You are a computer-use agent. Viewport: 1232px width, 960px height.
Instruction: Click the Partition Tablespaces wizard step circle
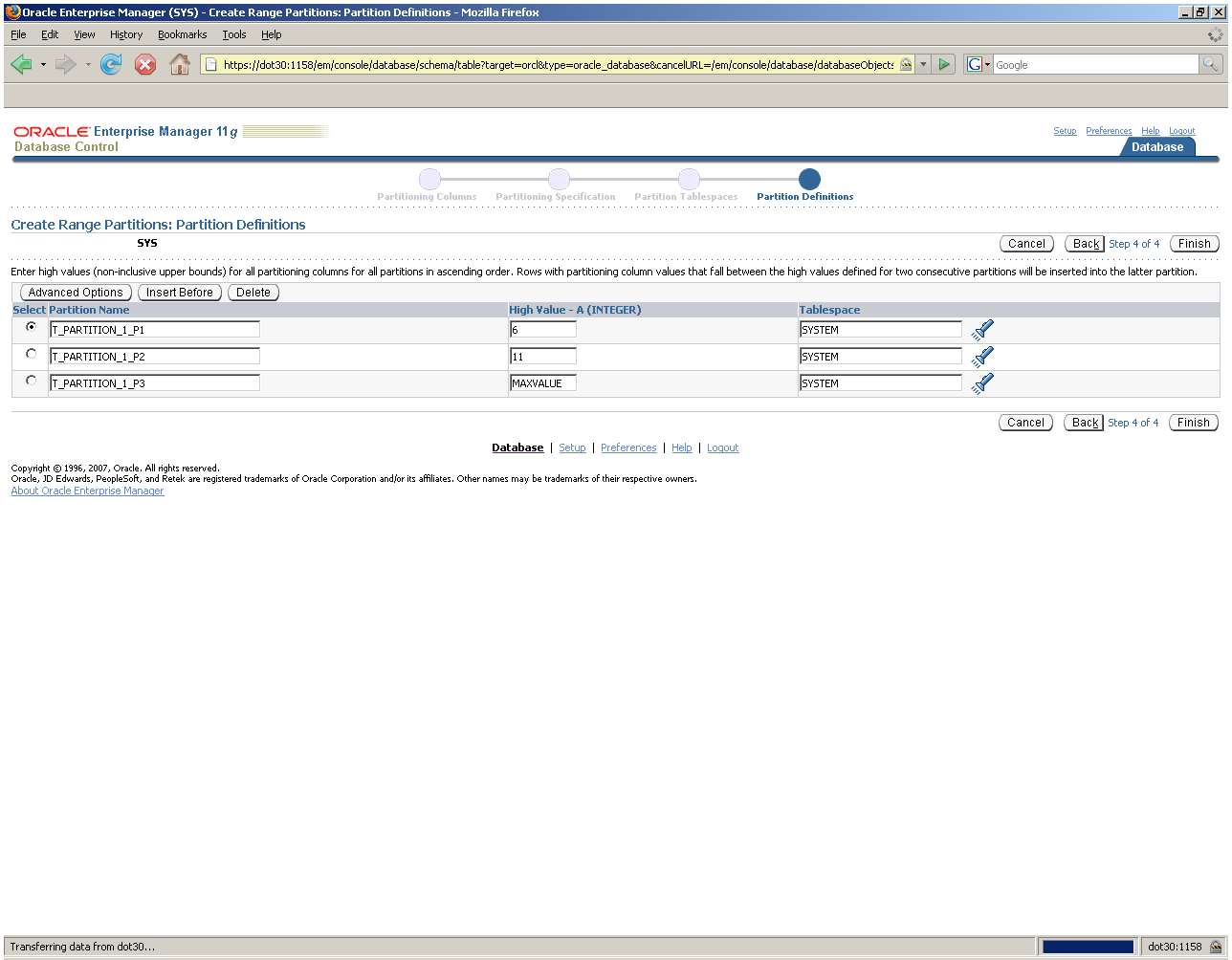click(x=689, y=179)
